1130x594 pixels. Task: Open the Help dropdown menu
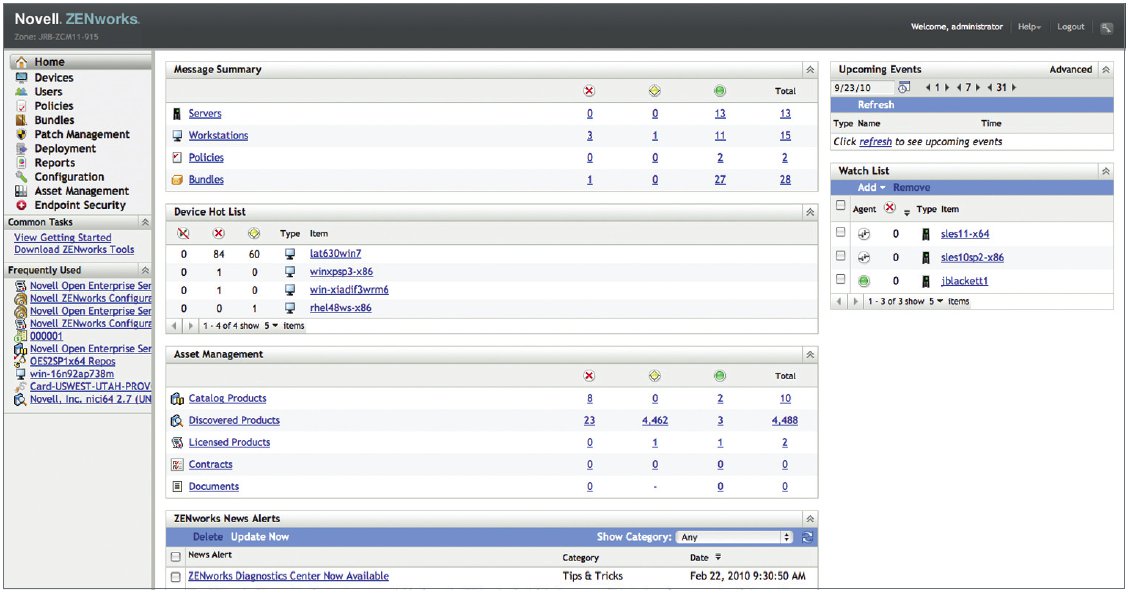pyautogui.click(x=1029, y=27)
